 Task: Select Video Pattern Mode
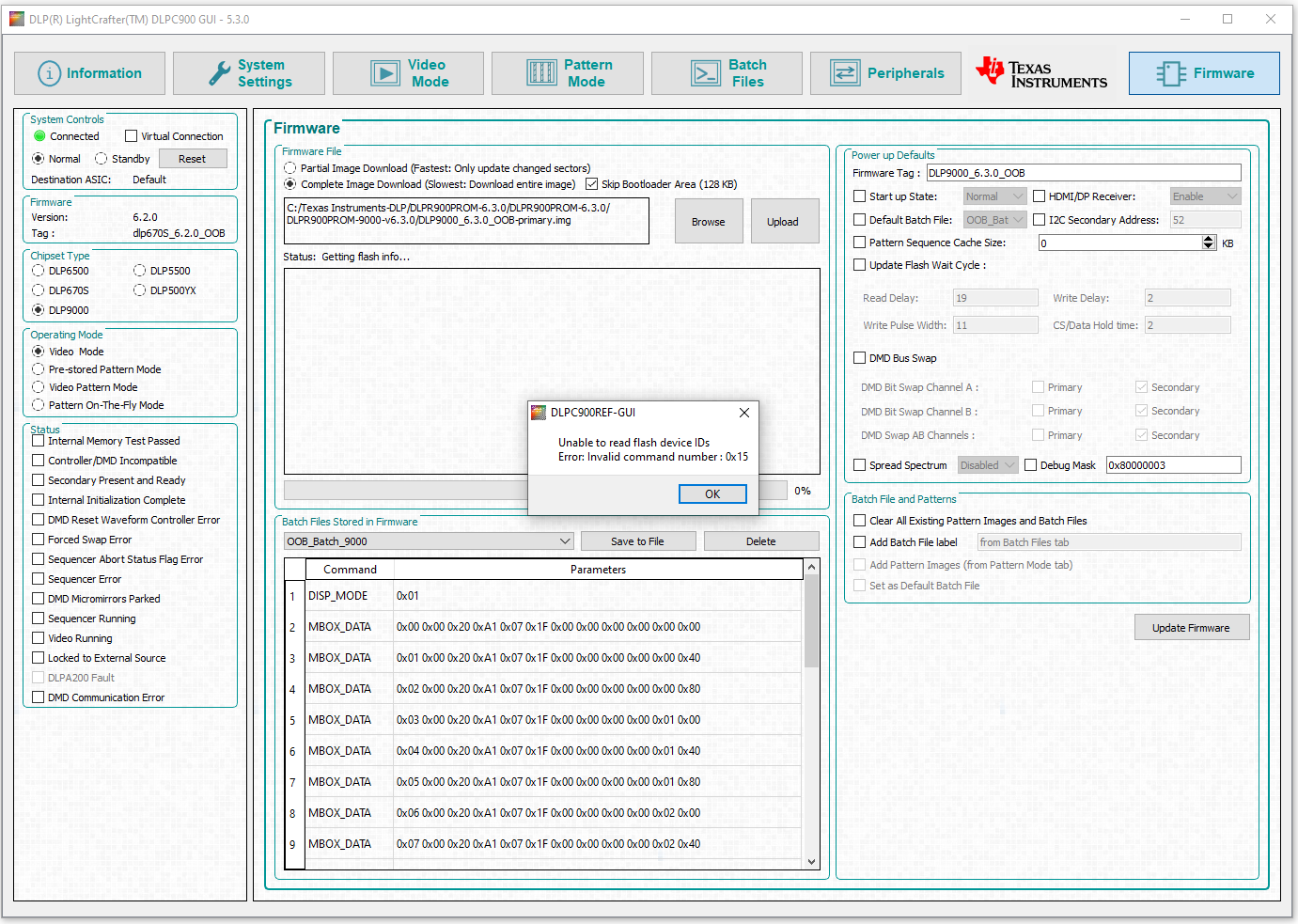(x=39, y=387)
